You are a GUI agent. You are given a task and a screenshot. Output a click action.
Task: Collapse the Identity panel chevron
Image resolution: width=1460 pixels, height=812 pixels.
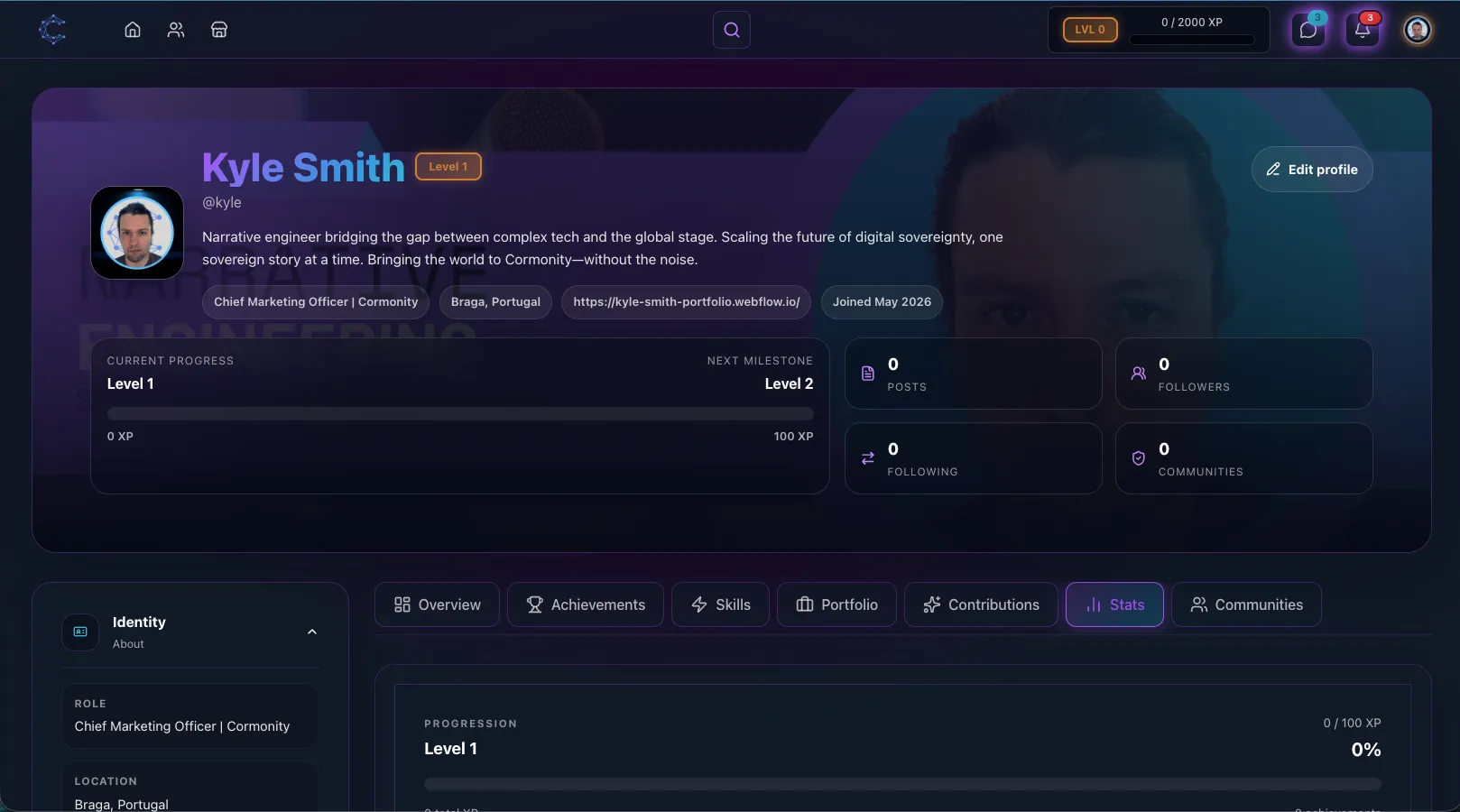click(312, 632)
